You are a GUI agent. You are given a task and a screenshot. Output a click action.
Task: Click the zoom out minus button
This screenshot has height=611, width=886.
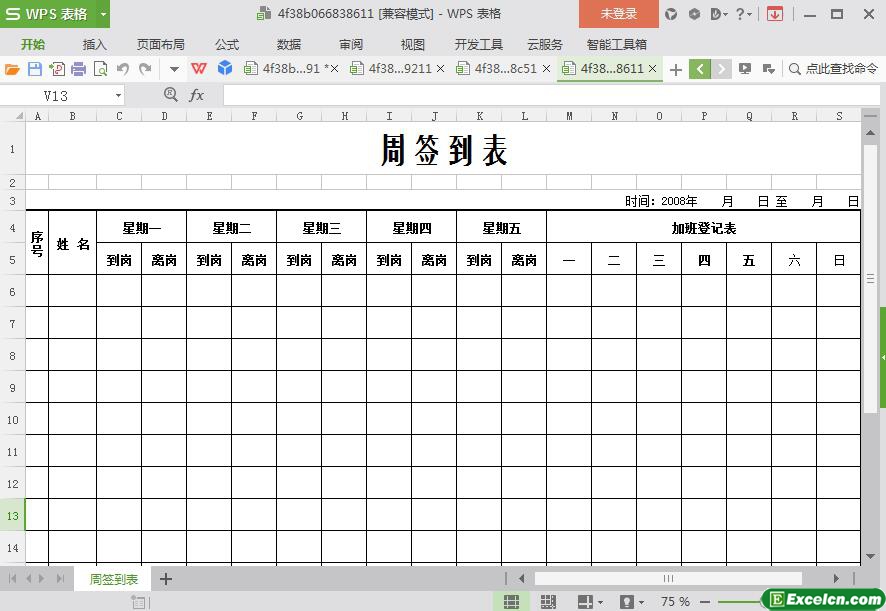coord(705,601)
